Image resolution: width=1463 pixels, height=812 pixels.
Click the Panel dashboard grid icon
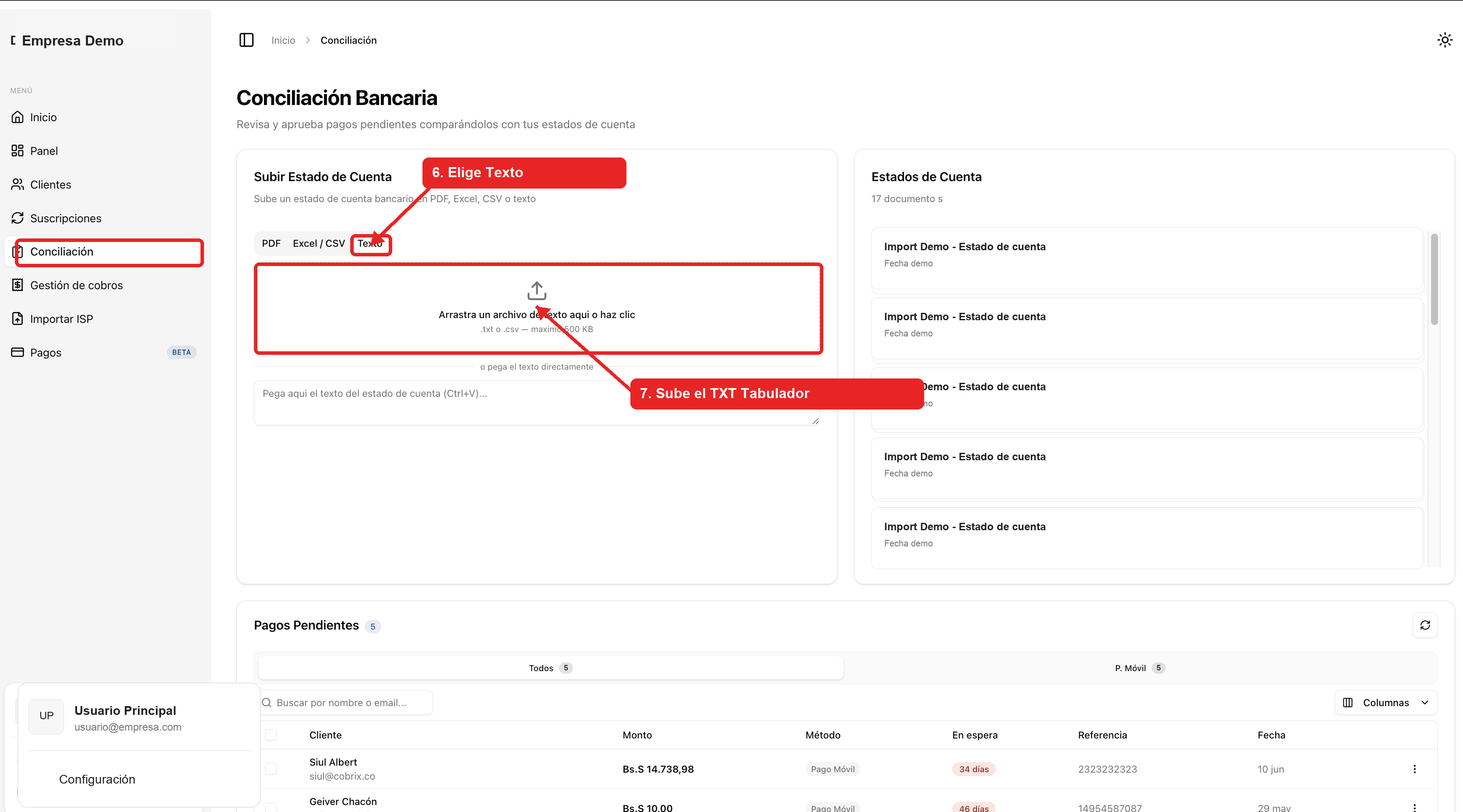tap(18, 150)
